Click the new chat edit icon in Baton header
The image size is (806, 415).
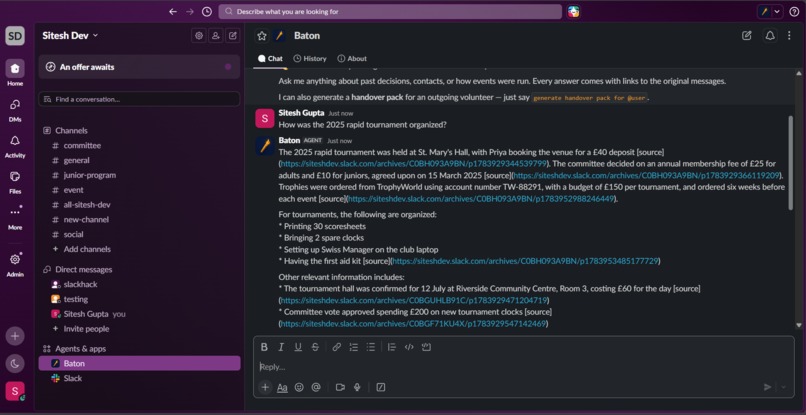(x=746, y=35)
